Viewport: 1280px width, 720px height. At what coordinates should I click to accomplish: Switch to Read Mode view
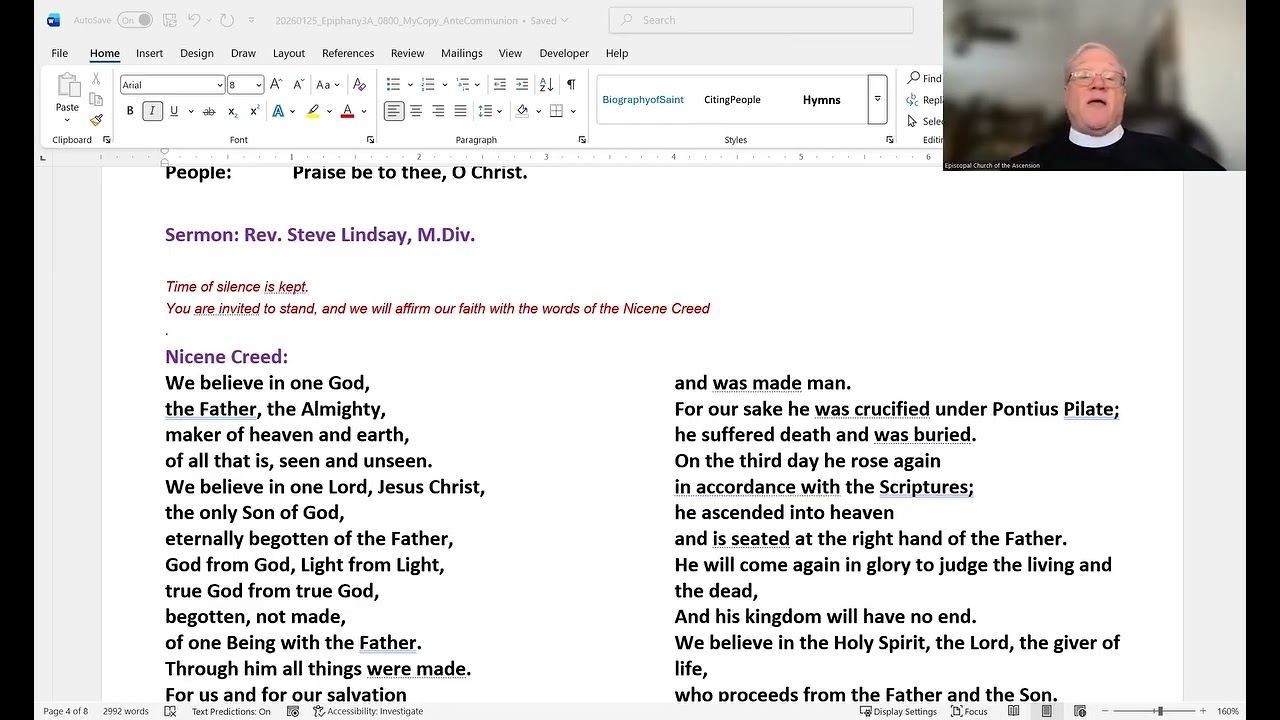(1014, 711)
